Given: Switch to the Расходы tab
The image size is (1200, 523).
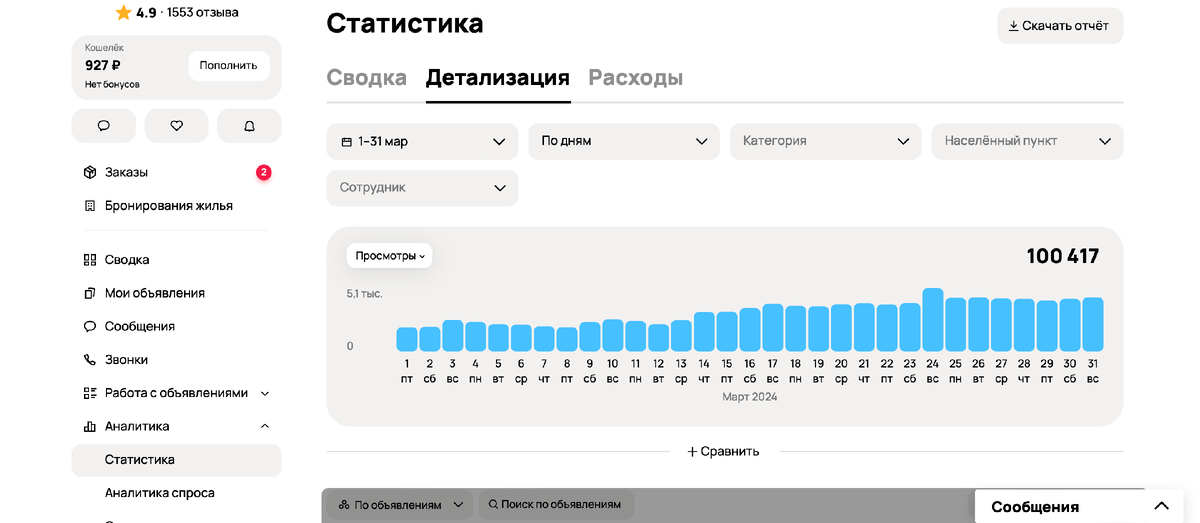Looking at the screenshot, I should (x=636, y=78).
